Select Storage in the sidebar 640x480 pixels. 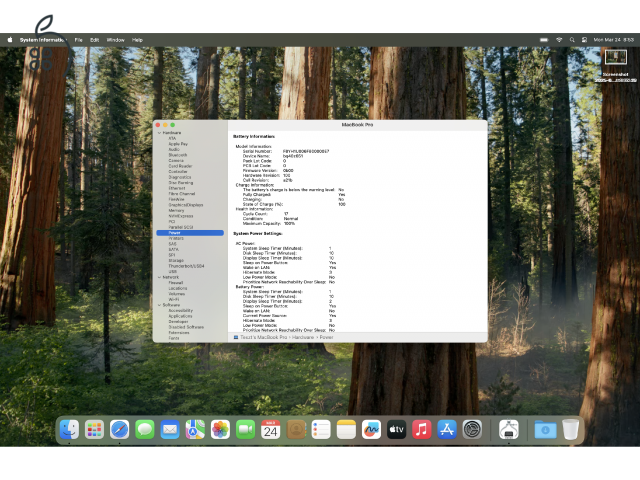[x=176, y=260]
